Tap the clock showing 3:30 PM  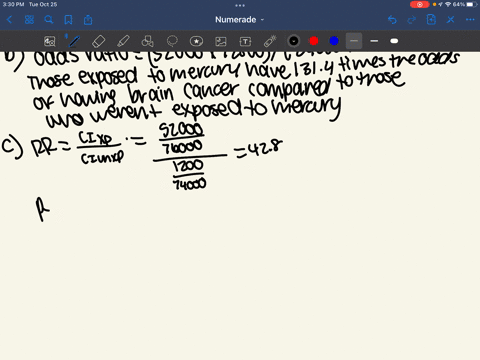(14, 4)
